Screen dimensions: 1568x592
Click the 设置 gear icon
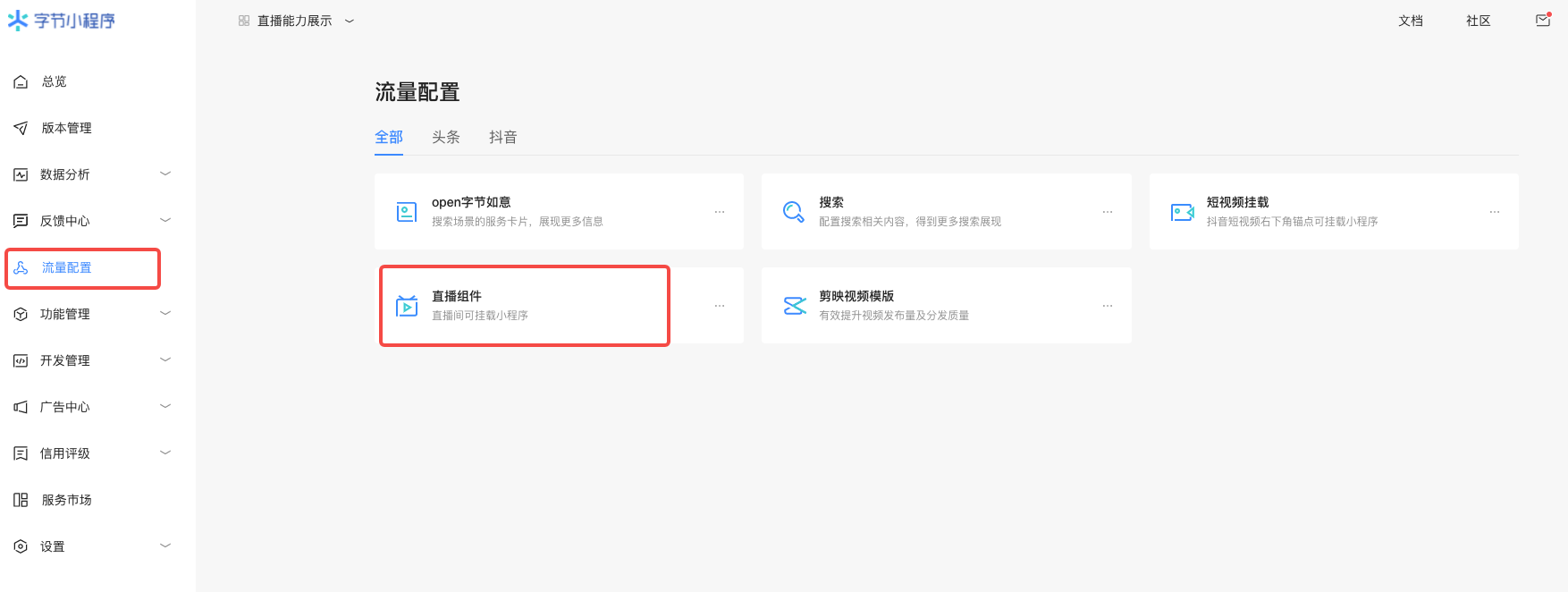[x=21, y=546]
